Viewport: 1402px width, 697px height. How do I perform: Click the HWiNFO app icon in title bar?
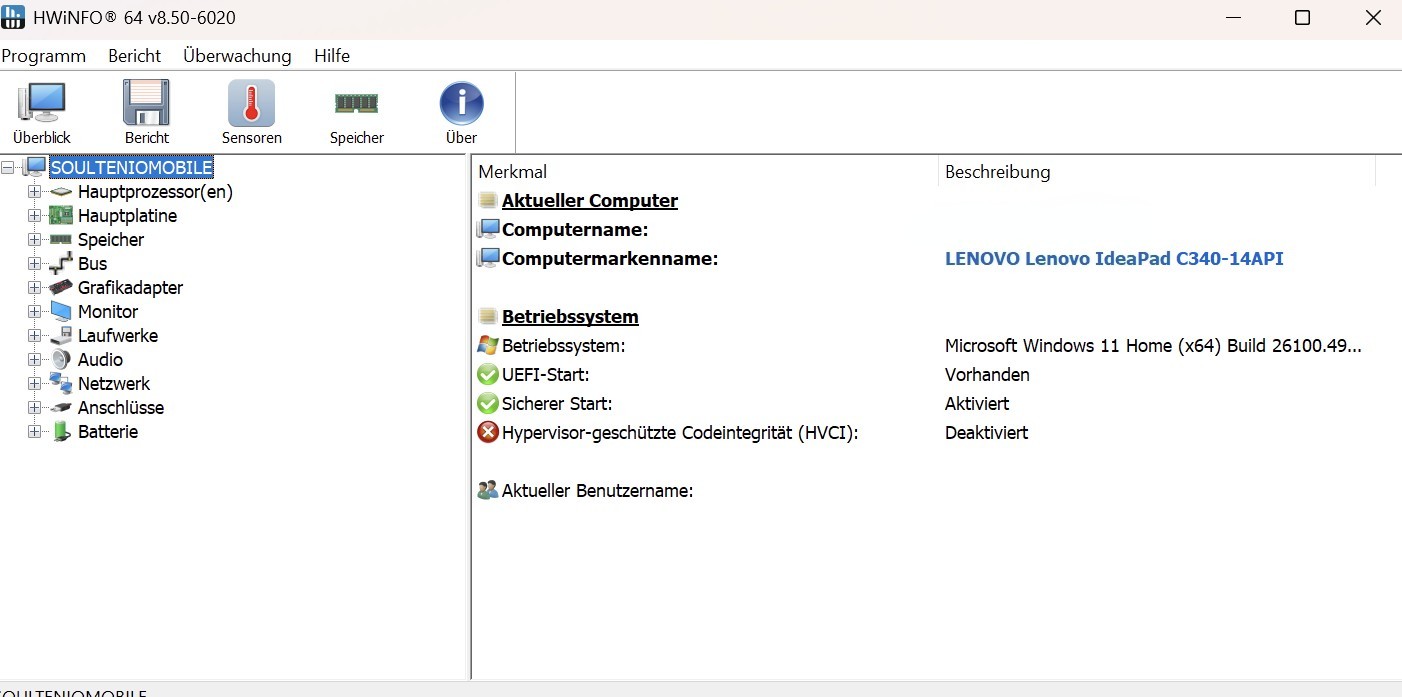click(x=14, y=18)
